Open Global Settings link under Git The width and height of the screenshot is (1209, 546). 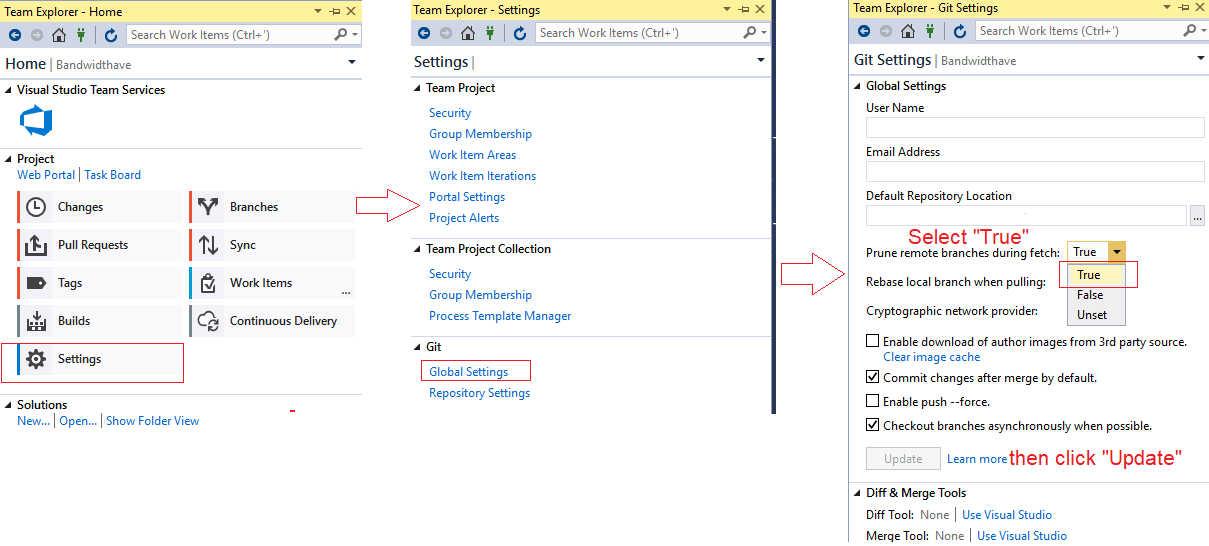coord(469,372)
